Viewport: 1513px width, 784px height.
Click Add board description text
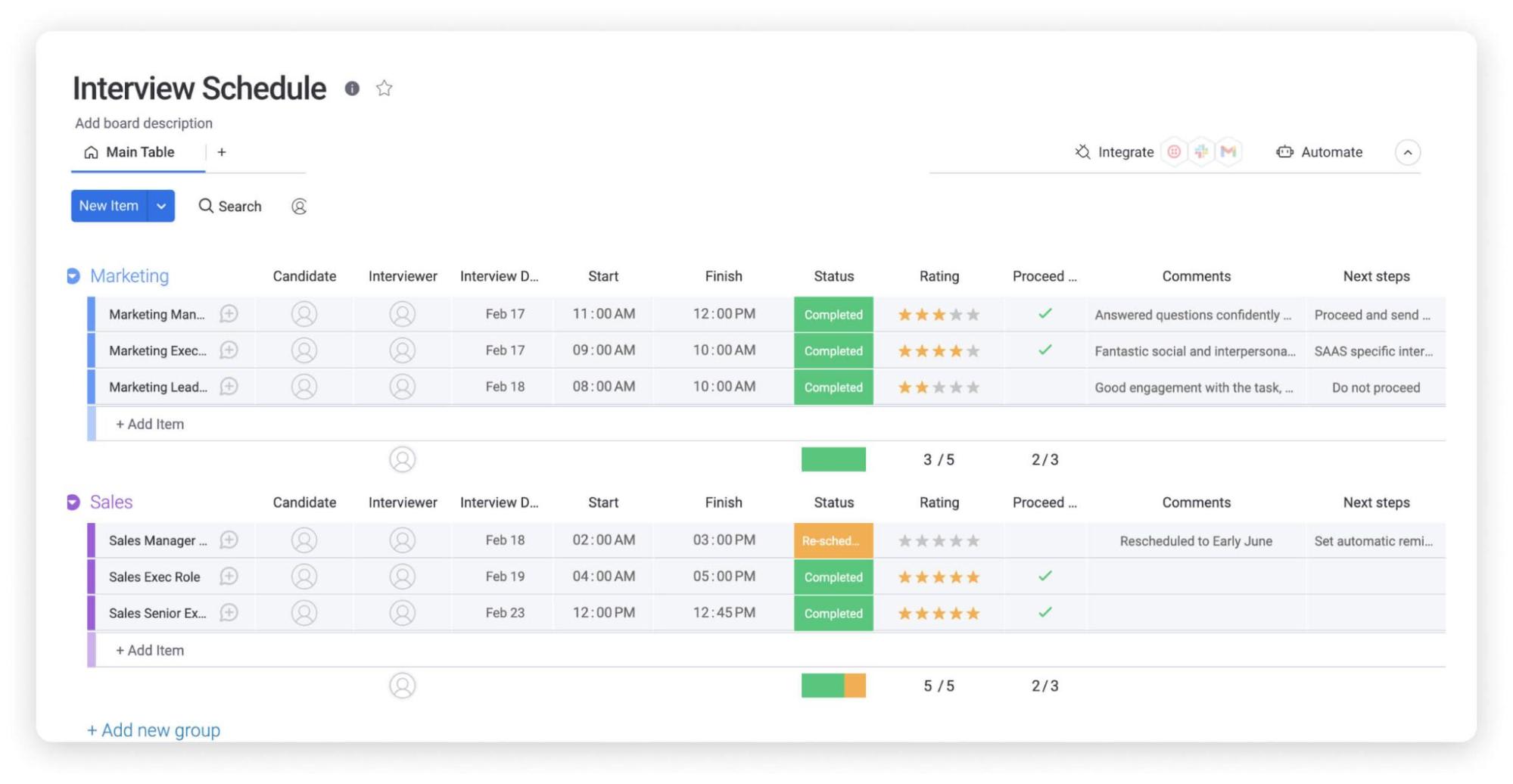(144, 123)
